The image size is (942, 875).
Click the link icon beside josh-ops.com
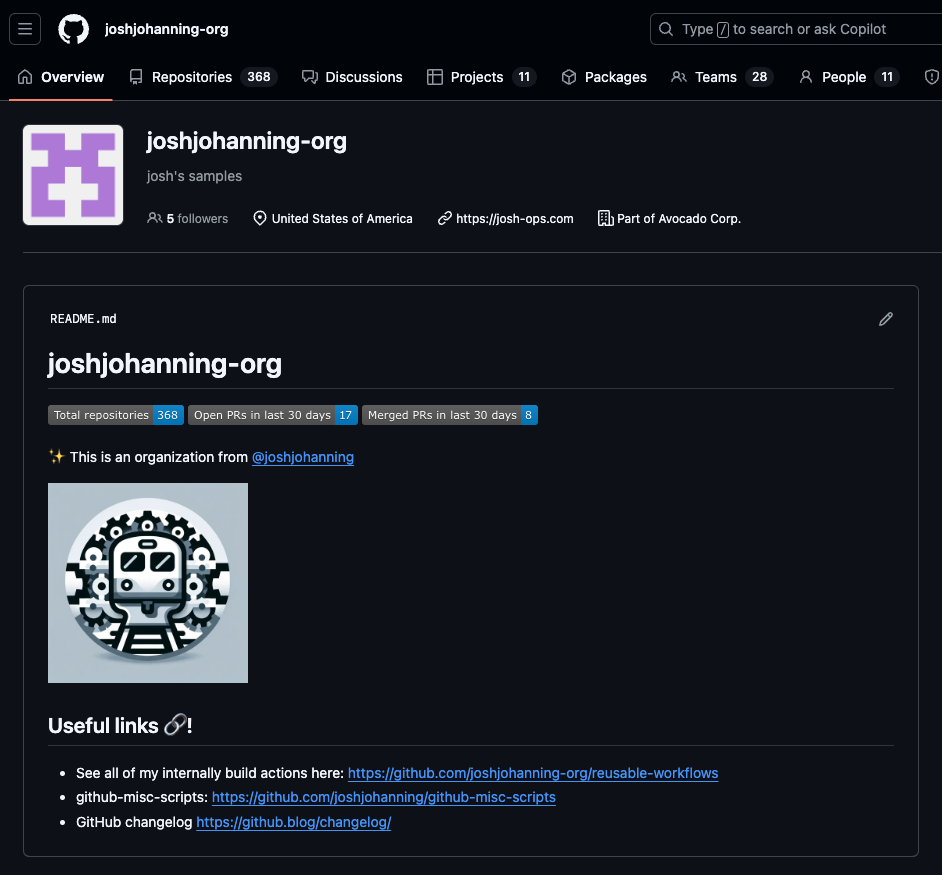point(445,218)
